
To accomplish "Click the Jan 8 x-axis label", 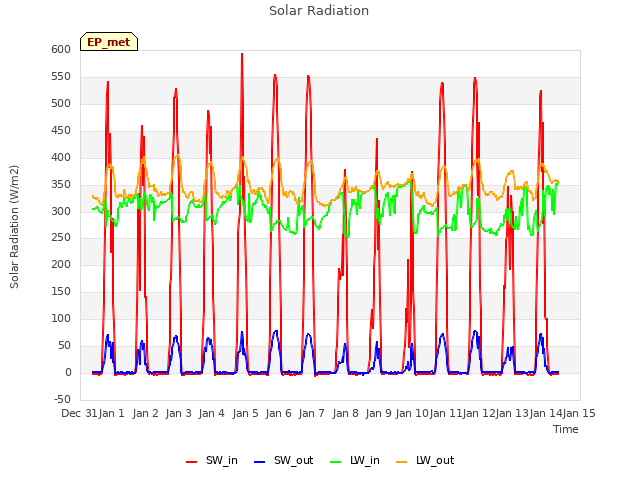I will tap(345, 413).
